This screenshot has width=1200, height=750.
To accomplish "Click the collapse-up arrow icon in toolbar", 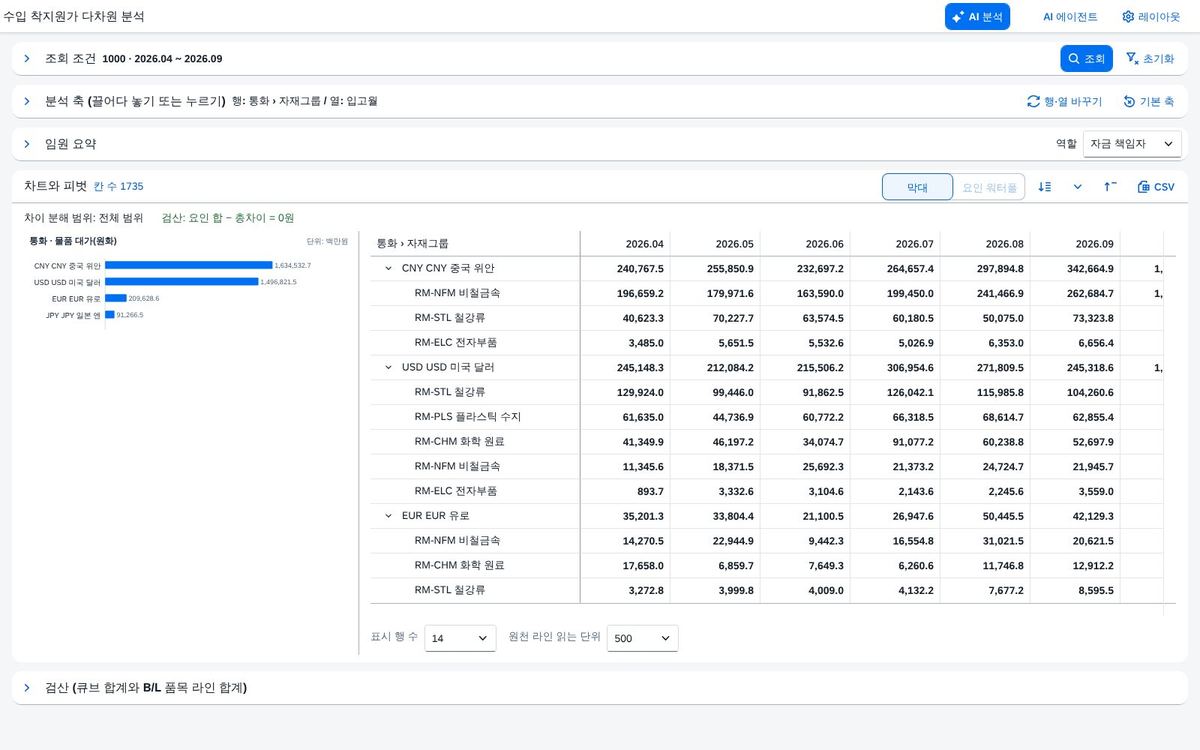I will (1110, 187).
